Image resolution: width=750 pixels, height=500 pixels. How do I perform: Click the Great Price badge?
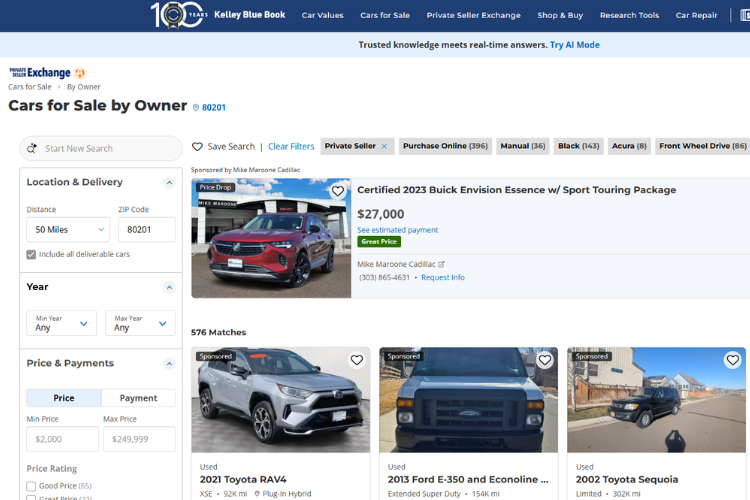[x=379, y=242]
